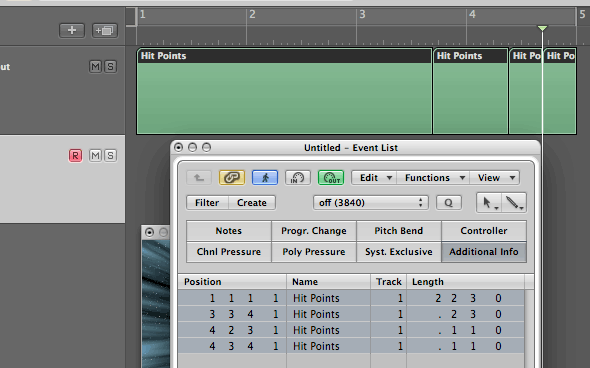
Task: Click the Position column header
Action: tap(232, 282)
